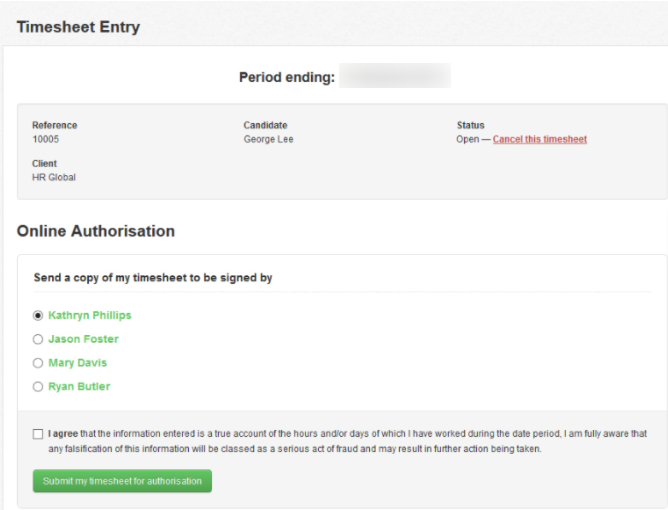Click the Timesheet Entry page heading
The height and width of the screenshot is (510, 668).
click(78, 27)
